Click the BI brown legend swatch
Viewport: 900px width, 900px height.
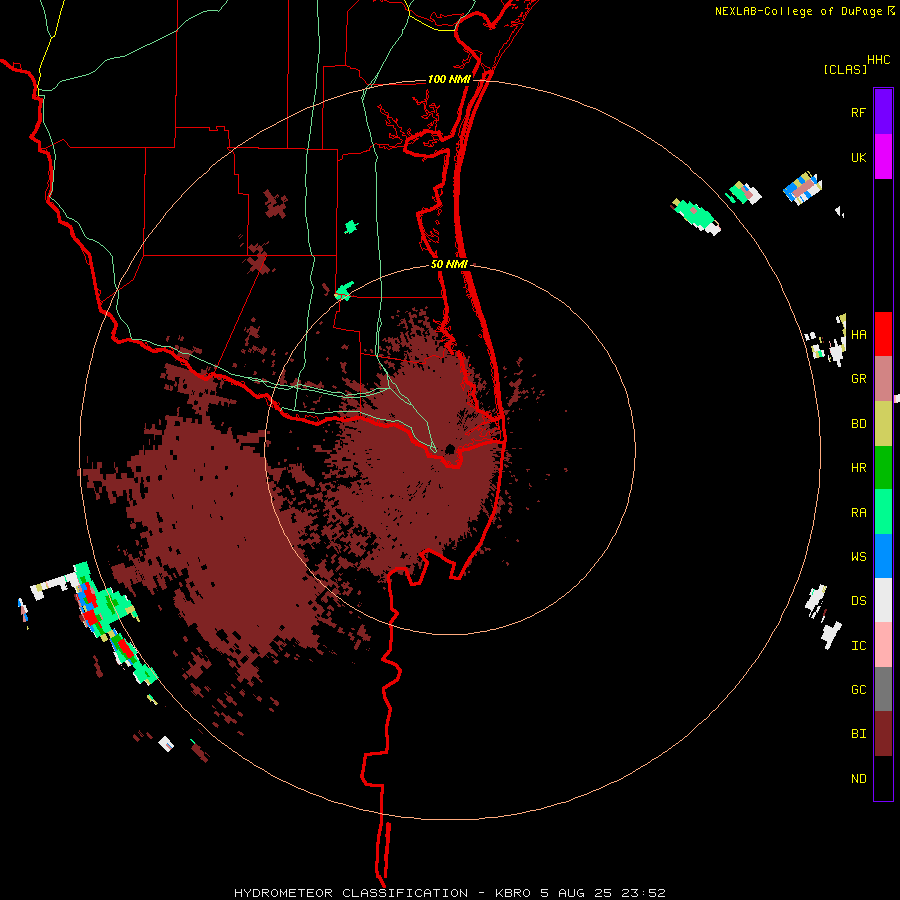click(x=883, y=734)
